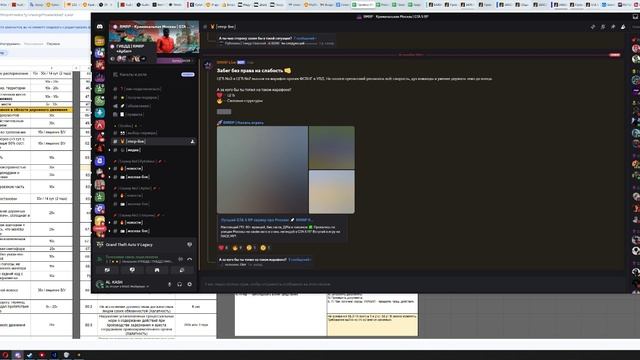640x360 pixels.
Task: Collapse category above [выбор-сервера] channel
Action: [127, 126]
